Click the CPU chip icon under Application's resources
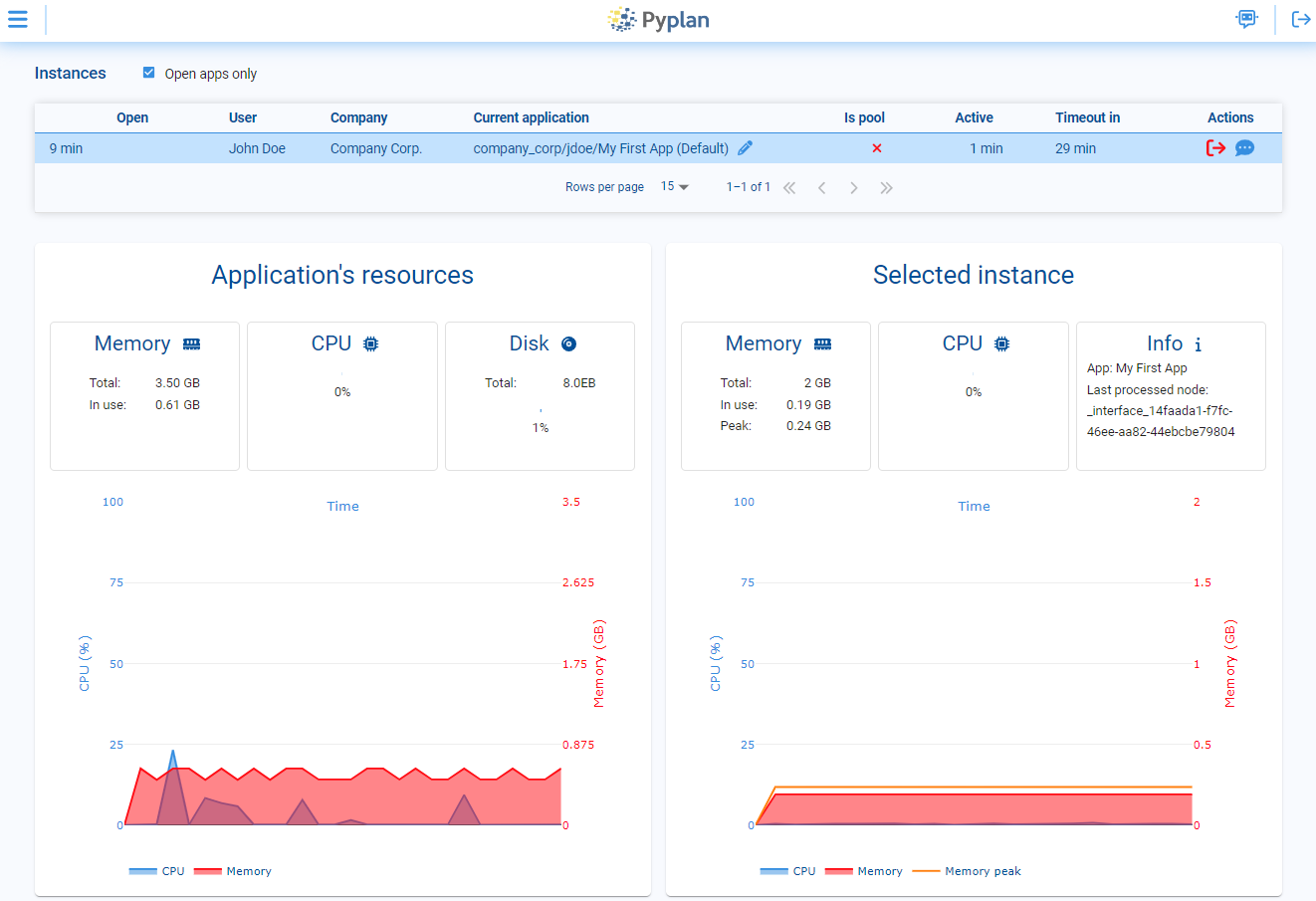 point(371,342)
